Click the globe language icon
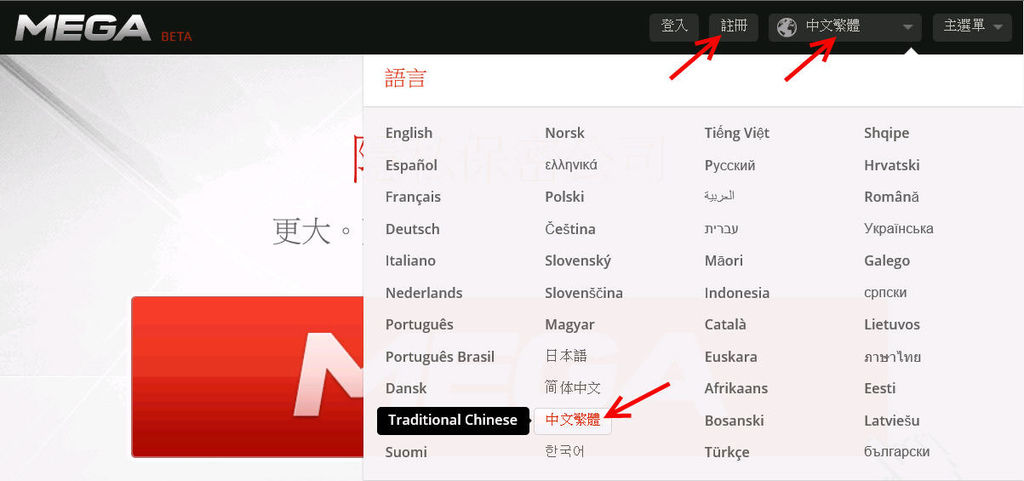 pyautogui.click(x=786, y=27)
